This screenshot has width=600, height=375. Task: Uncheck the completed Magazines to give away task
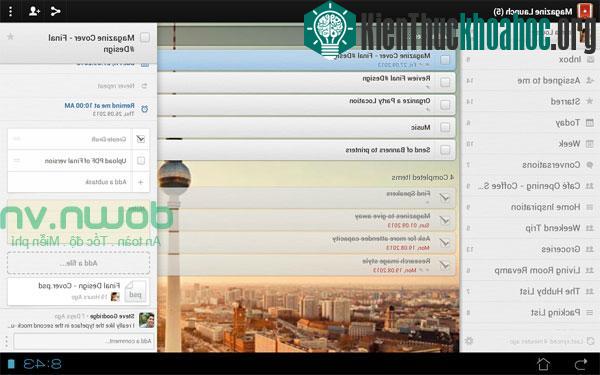445,220
